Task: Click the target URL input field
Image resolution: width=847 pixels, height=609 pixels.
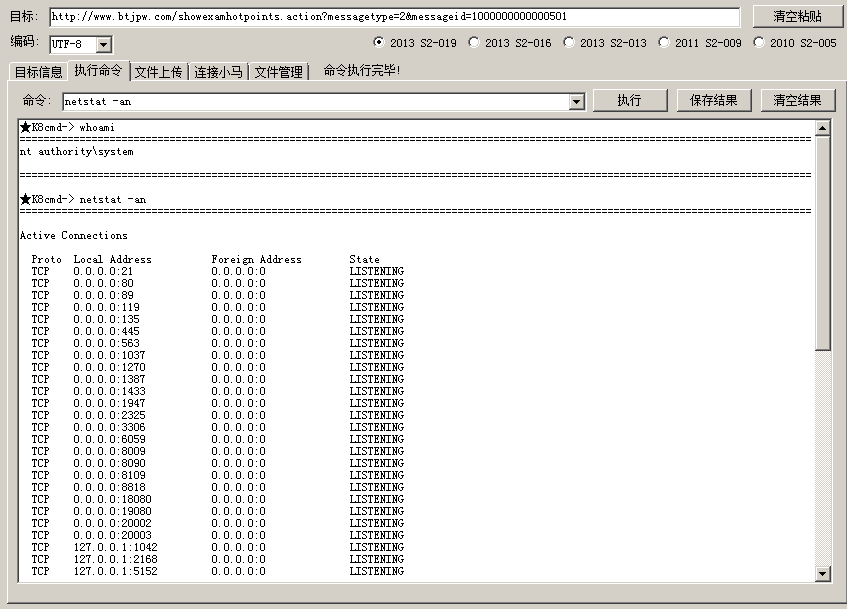Action: [394, 17]
